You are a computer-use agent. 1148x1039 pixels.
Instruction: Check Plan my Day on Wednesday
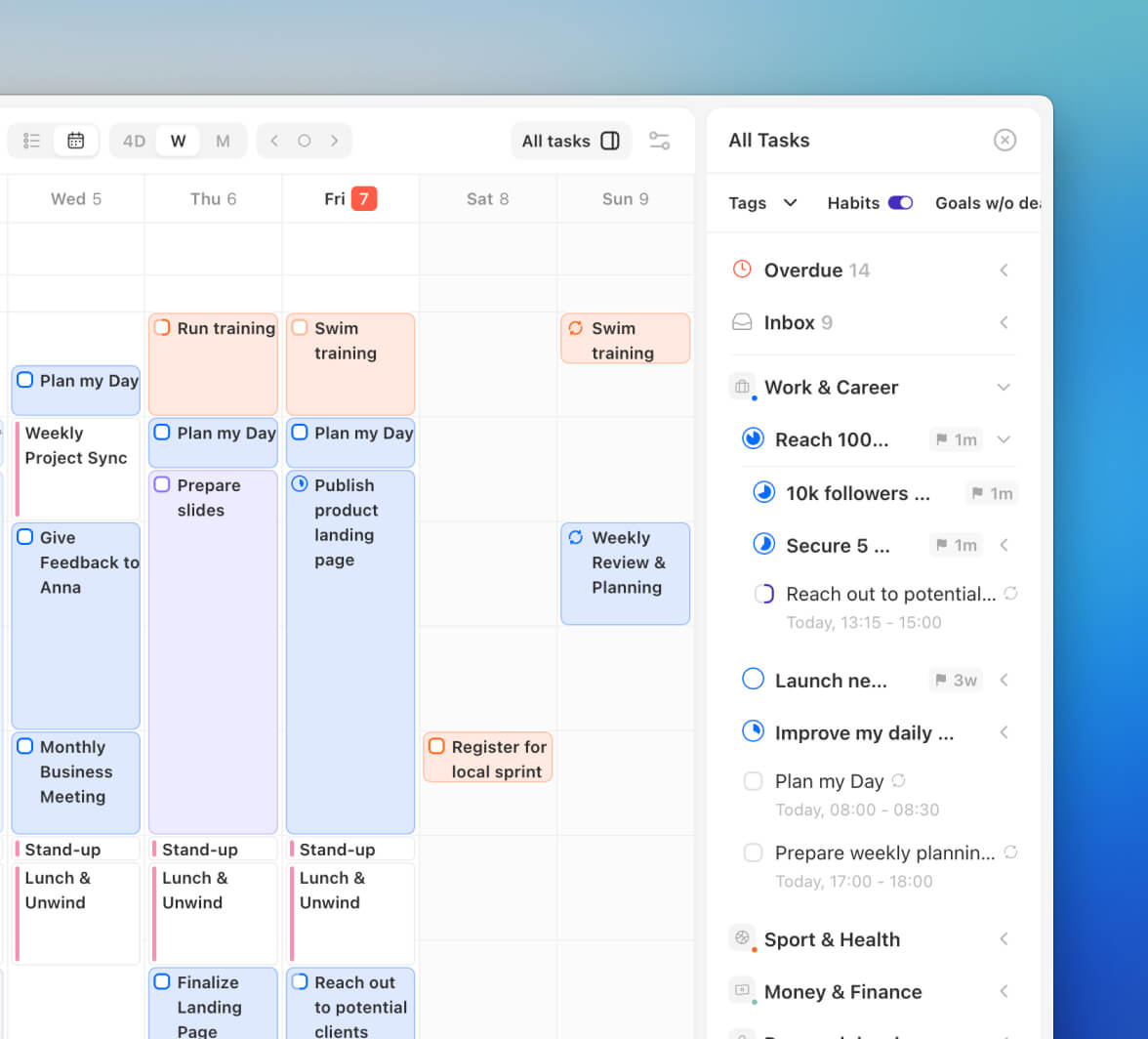[x=25, y=380]
